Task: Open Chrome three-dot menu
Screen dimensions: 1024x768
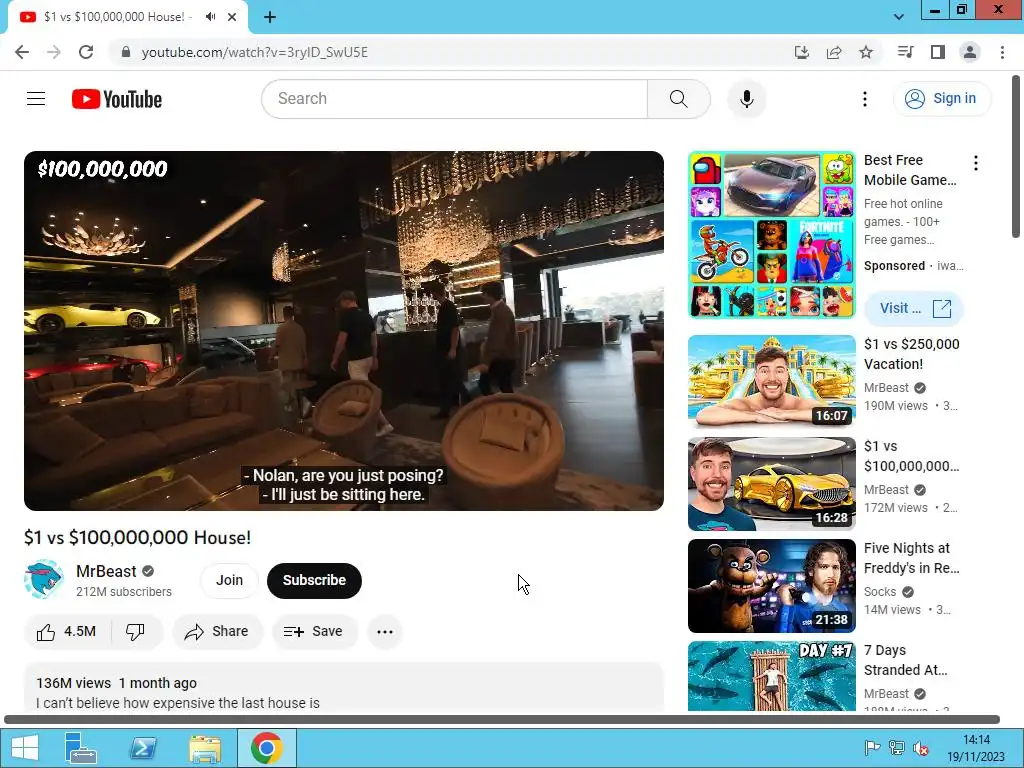Action: pyautogui.click(x=1002, y=52)
